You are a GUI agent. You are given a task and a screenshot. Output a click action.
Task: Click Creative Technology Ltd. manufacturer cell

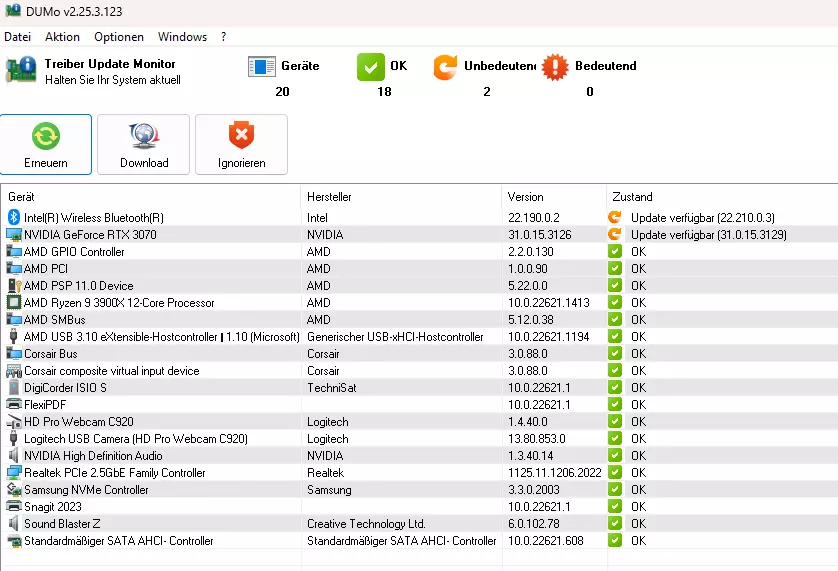(x=366, y=524)
